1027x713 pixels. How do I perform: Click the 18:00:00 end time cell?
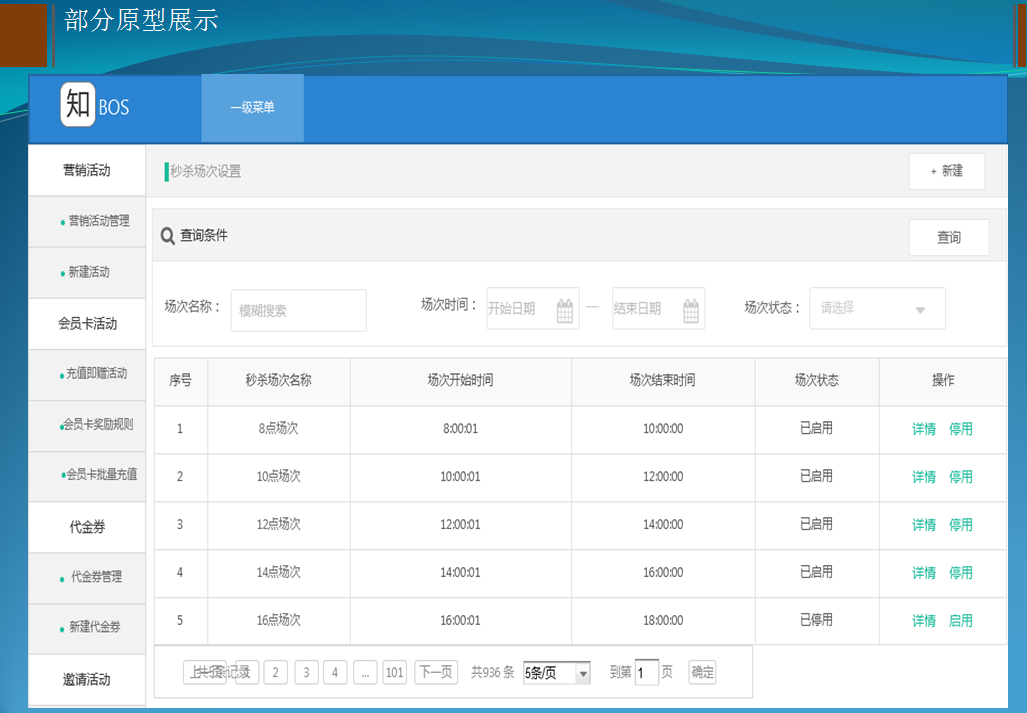663,621
